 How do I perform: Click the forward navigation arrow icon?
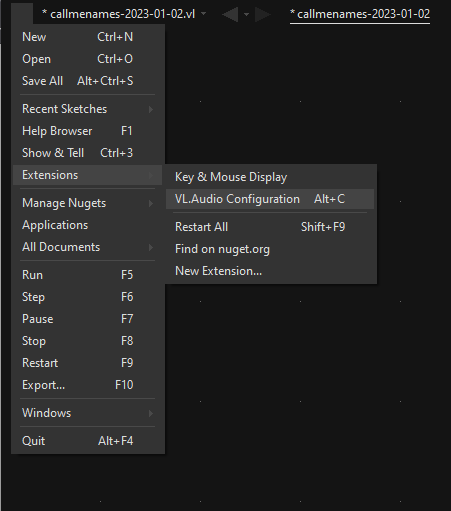pos(263,15)
